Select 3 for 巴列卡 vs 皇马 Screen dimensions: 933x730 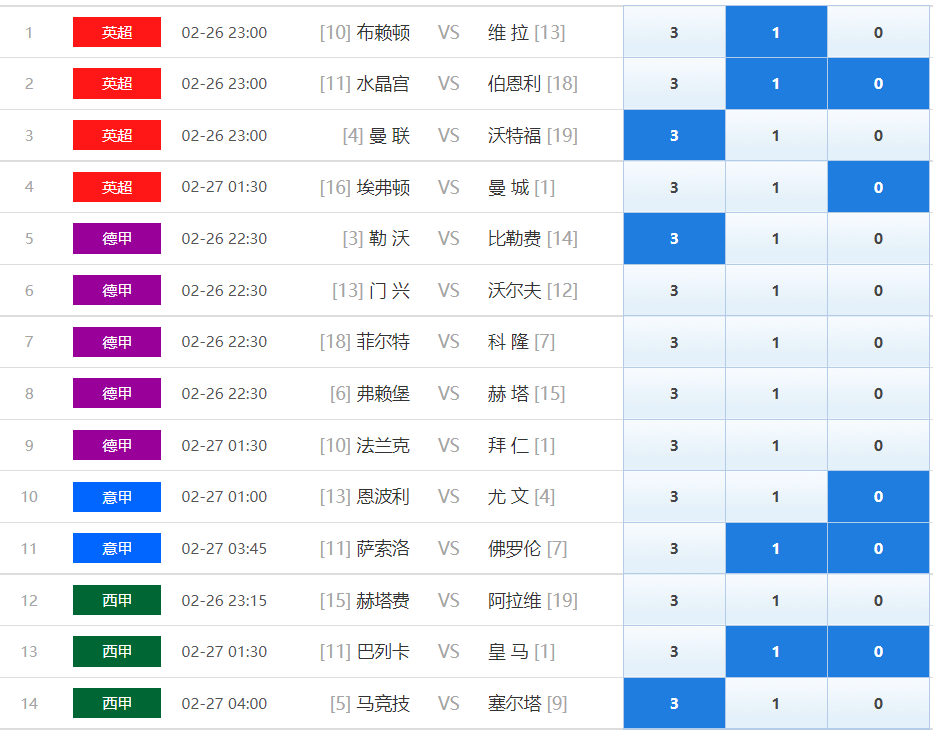click(x=674, y=651)
